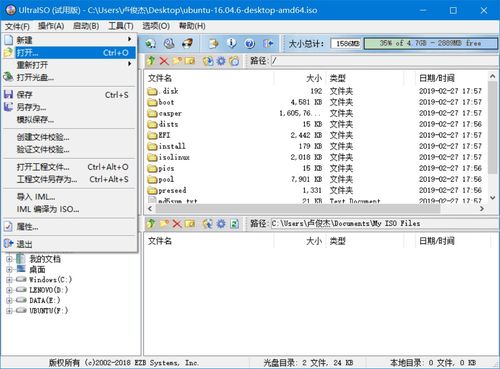Screen dimensions: 500x369
Task: Open the 新建 submenu
Action: [70, 40]
